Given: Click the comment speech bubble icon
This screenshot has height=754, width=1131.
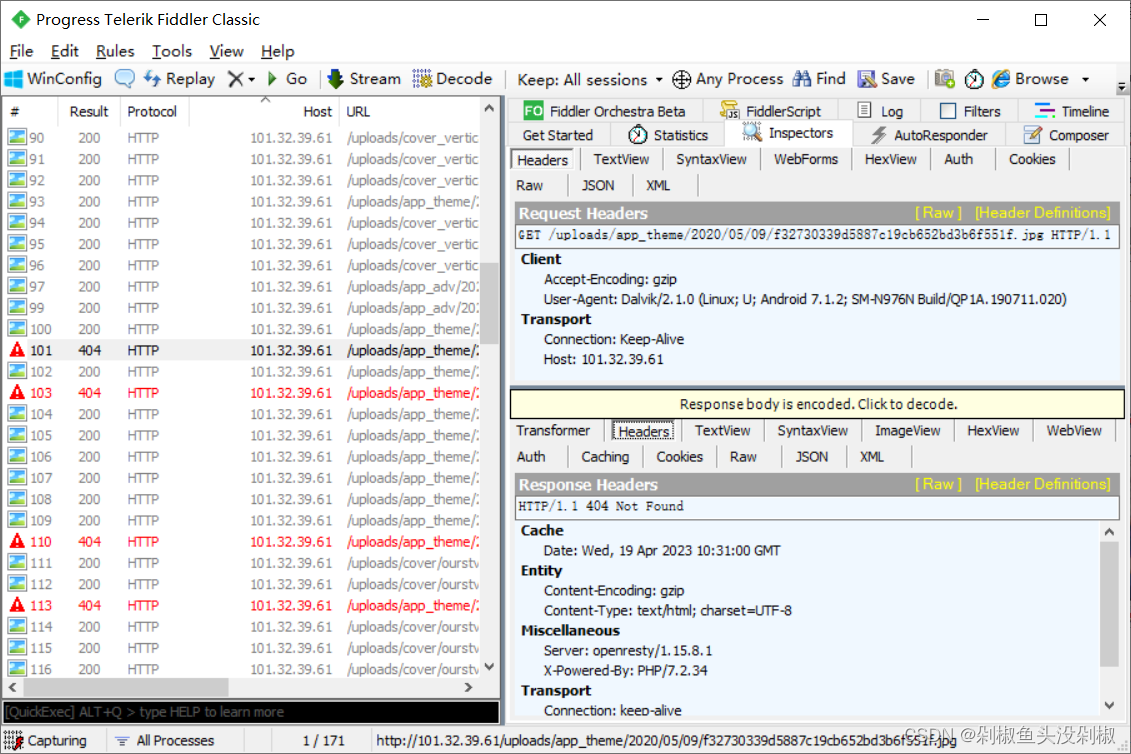Looking at the screenshot, I should [124, 79].
